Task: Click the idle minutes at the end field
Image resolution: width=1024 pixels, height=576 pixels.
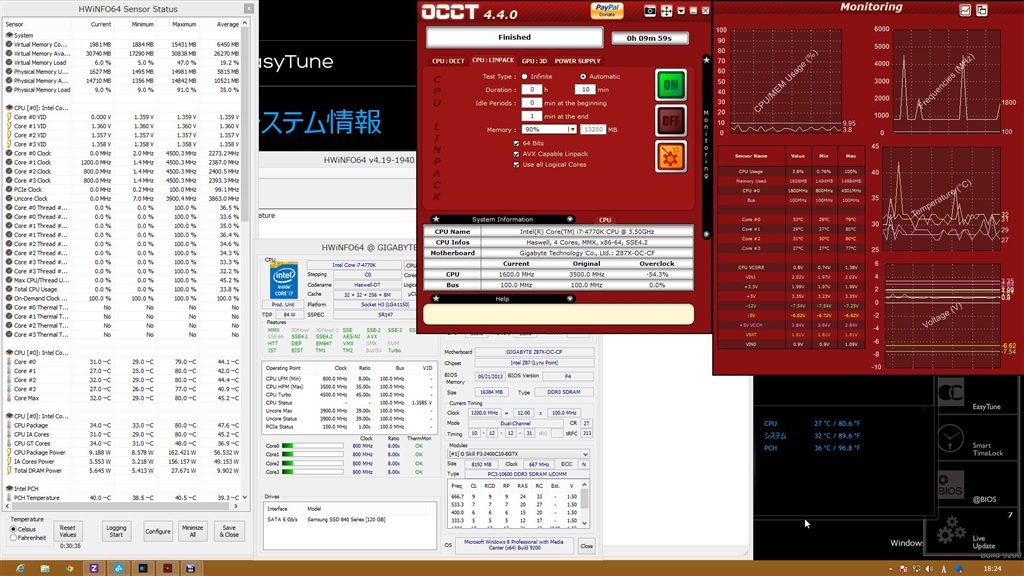Action: coord(532,116)
